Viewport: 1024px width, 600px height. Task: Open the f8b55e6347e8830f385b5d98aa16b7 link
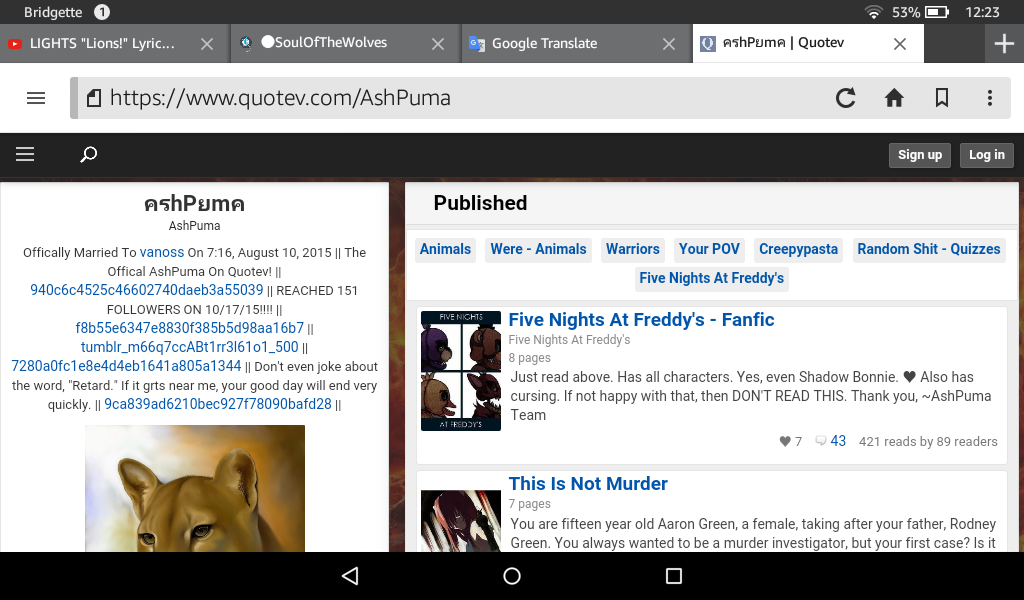tap(189, 328)
